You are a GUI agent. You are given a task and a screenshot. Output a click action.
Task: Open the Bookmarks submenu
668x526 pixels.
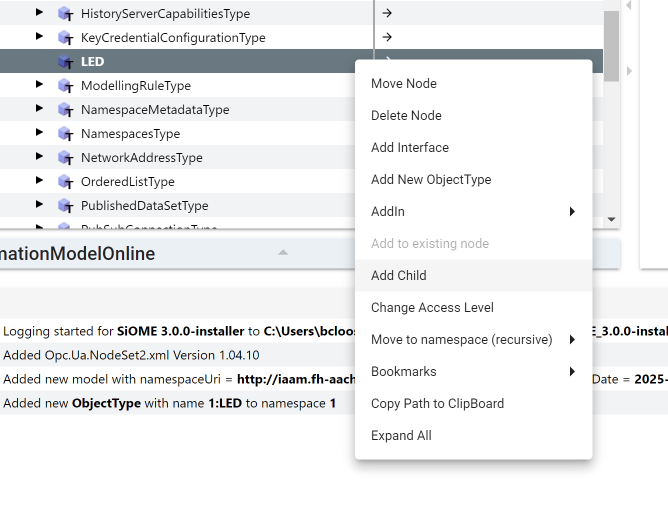473,371
